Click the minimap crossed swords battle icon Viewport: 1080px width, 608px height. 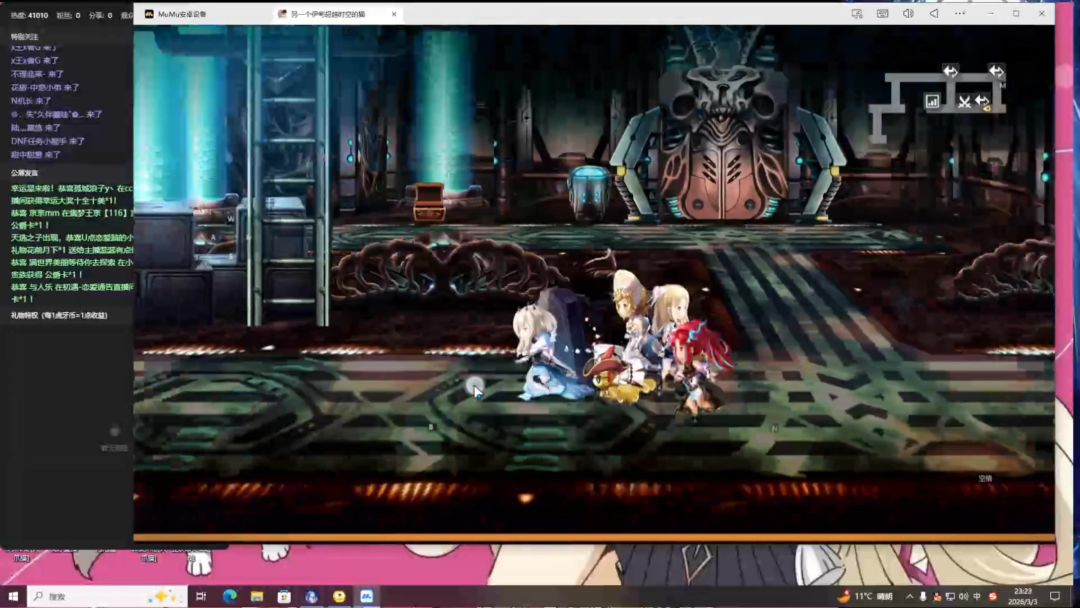pyautogui.click(x=964, y=103)
